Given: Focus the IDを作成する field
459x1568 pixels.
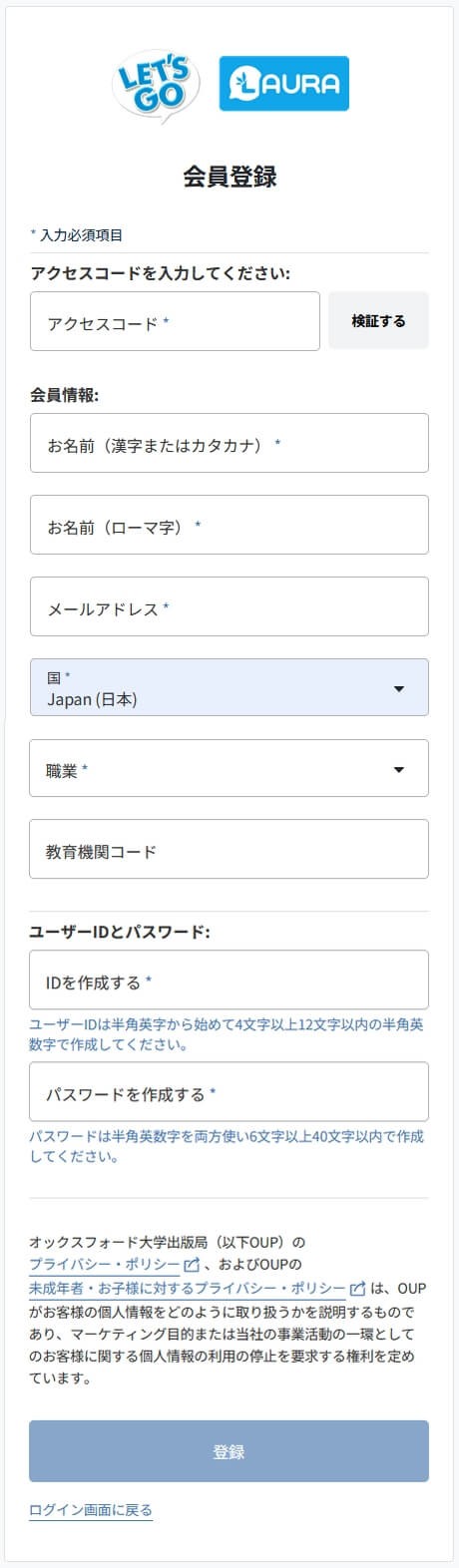Looking at the screenshot, I should 229,980.
